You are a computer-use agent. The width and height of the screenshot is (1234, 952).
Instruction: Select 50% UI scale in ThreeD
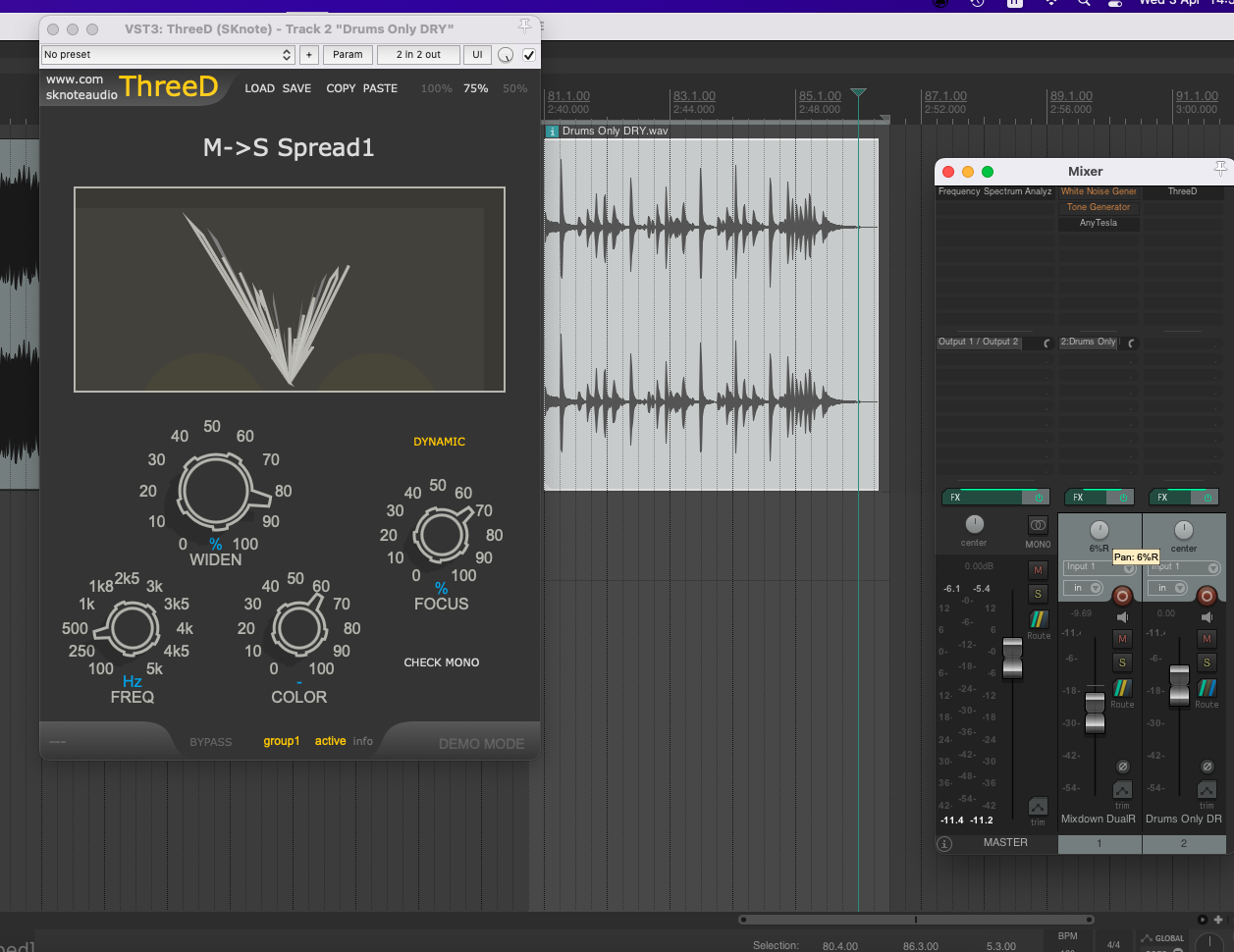514,88
